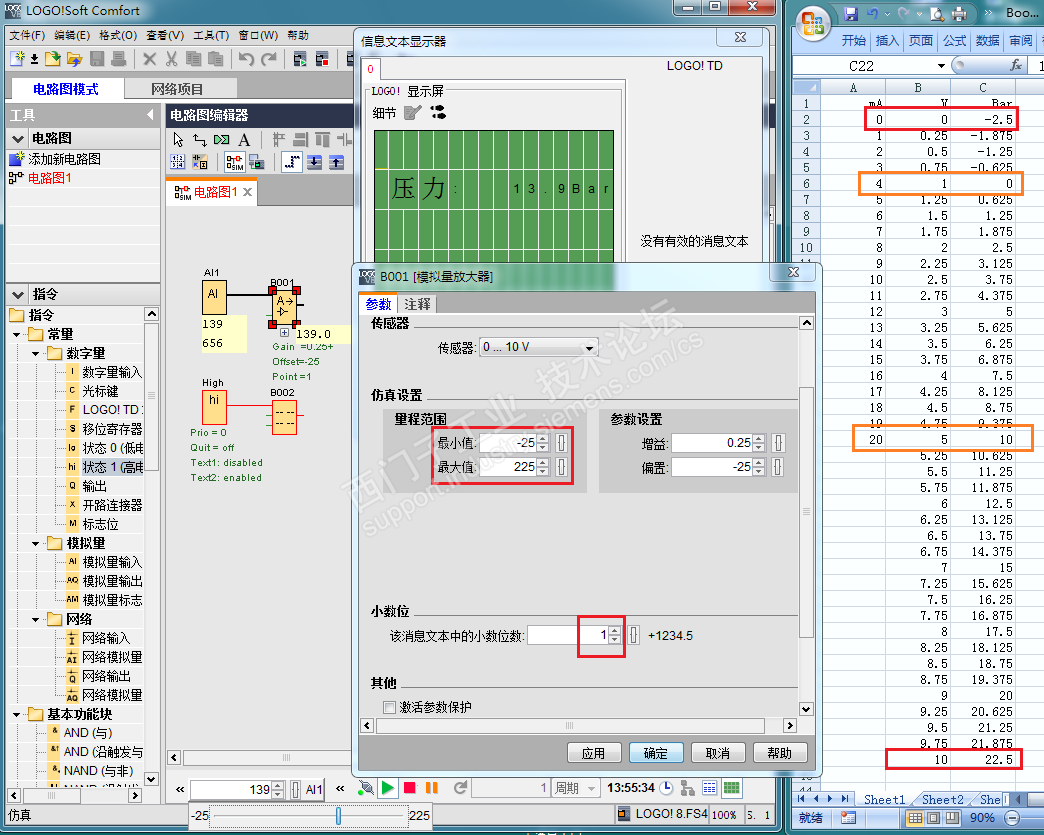Image resolution: width=1044 pixels, height=835 pixels.
Task: Open the 文件(F) menu
Action: 27,35
